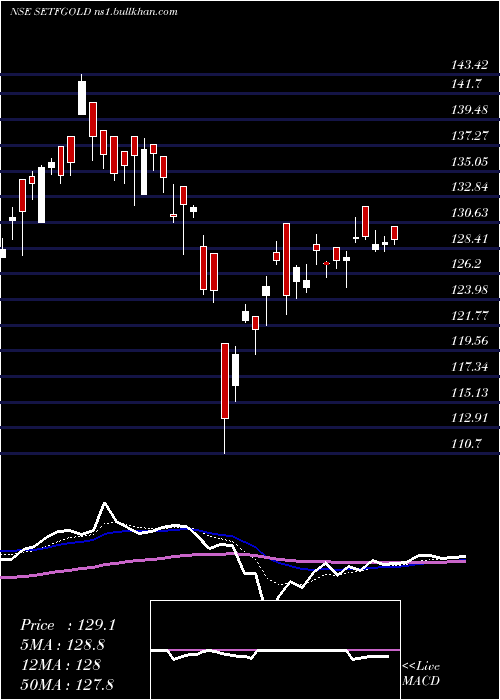Click the 121.77 price level label
This screenshot has height=700, width=500.
[x=469, y=317]
